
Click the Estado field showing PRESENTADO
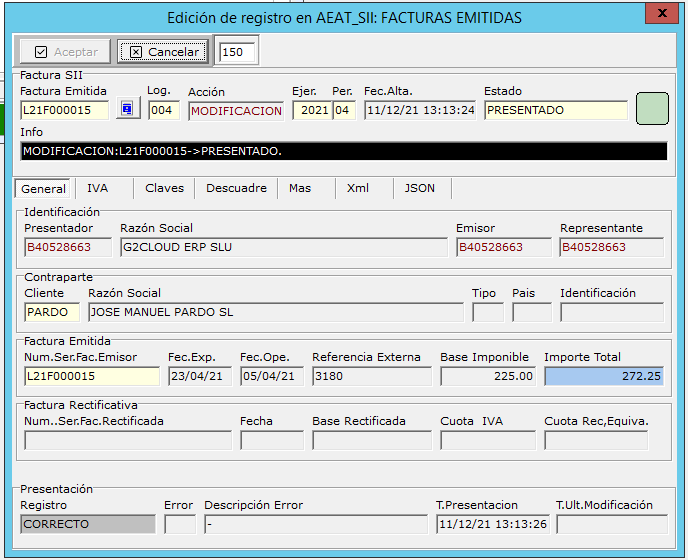tap(555, 110)
